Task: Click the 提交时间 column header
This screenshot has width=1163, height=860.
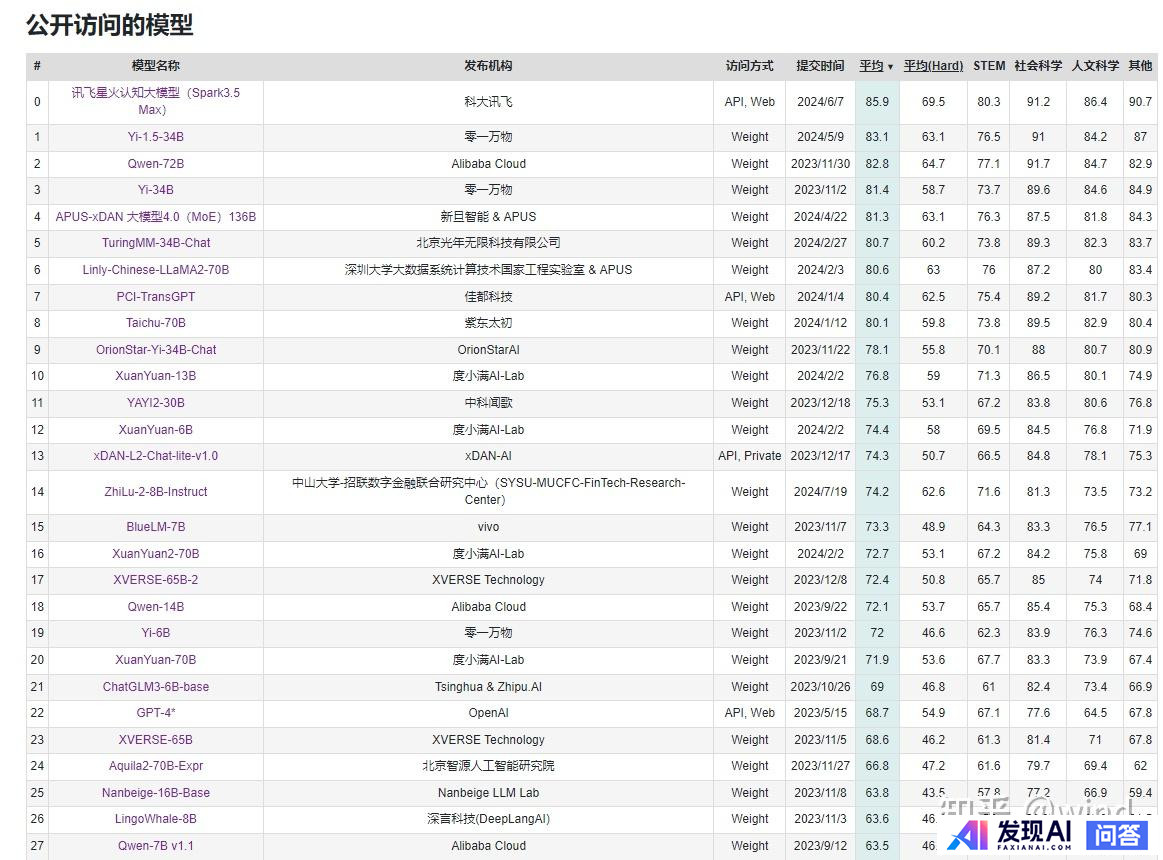Action: [x=820, y=66]
